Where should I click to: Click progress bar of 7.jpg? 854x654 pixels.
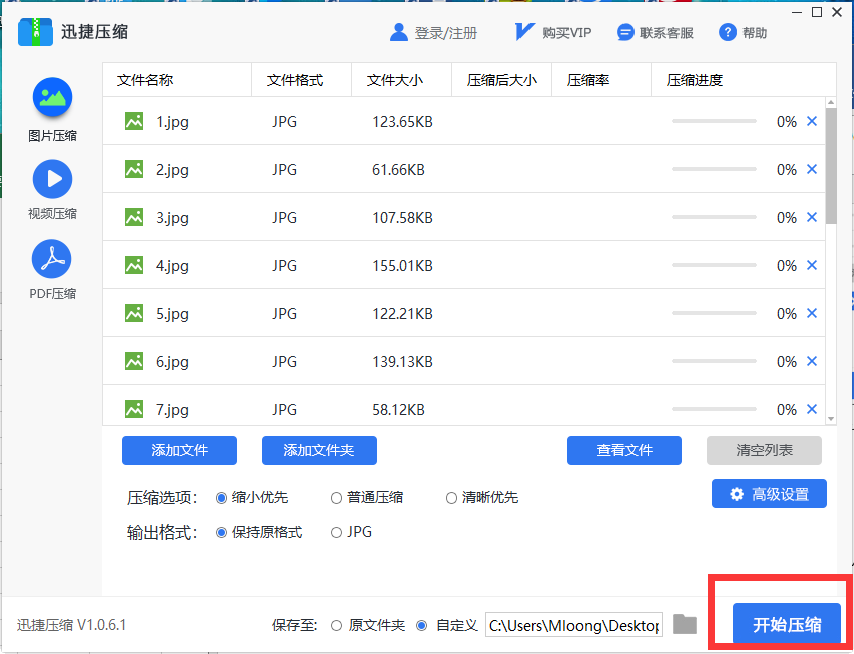(x=714, y=408)
